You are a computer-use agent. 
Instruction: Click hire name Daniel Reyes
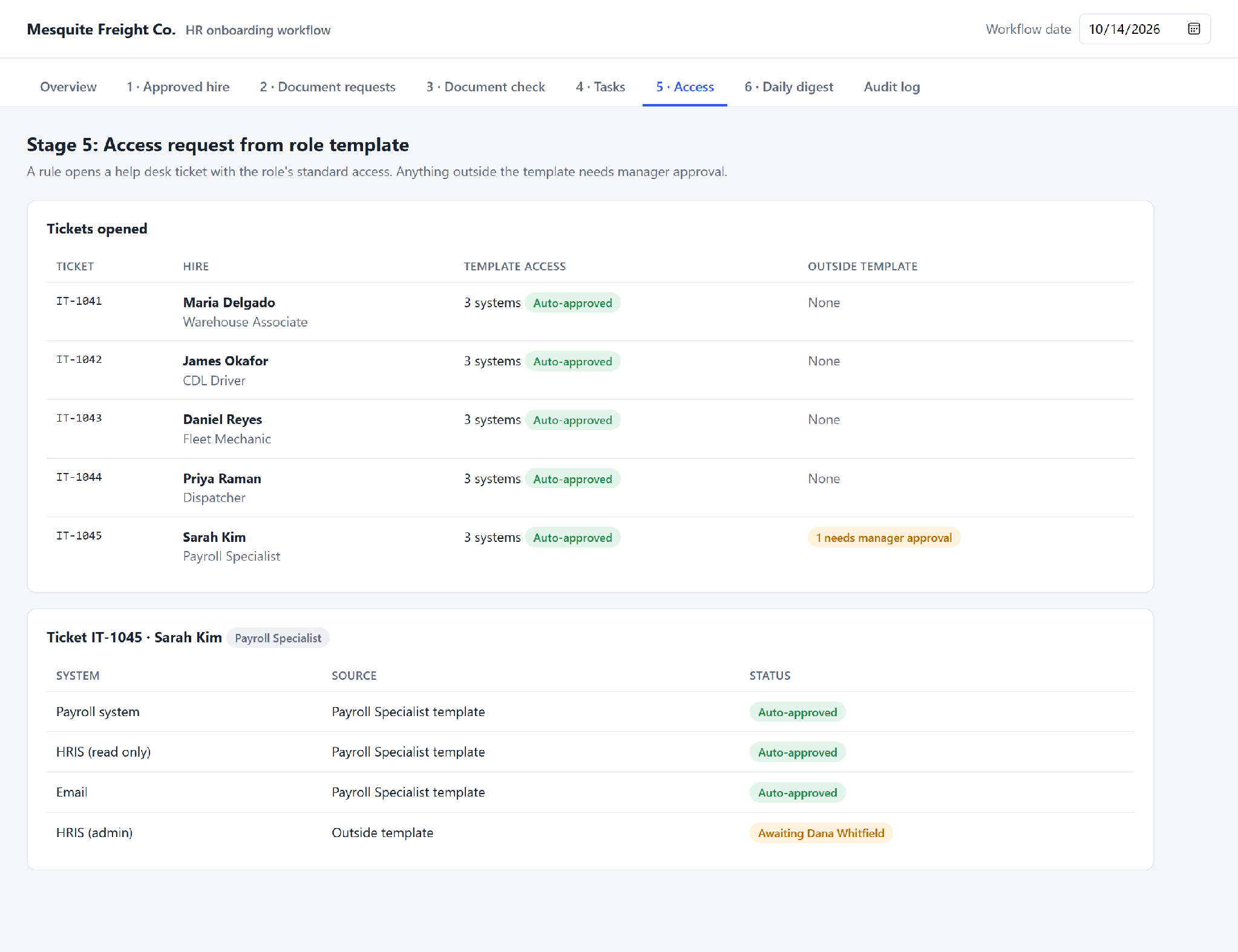[222, 420]
